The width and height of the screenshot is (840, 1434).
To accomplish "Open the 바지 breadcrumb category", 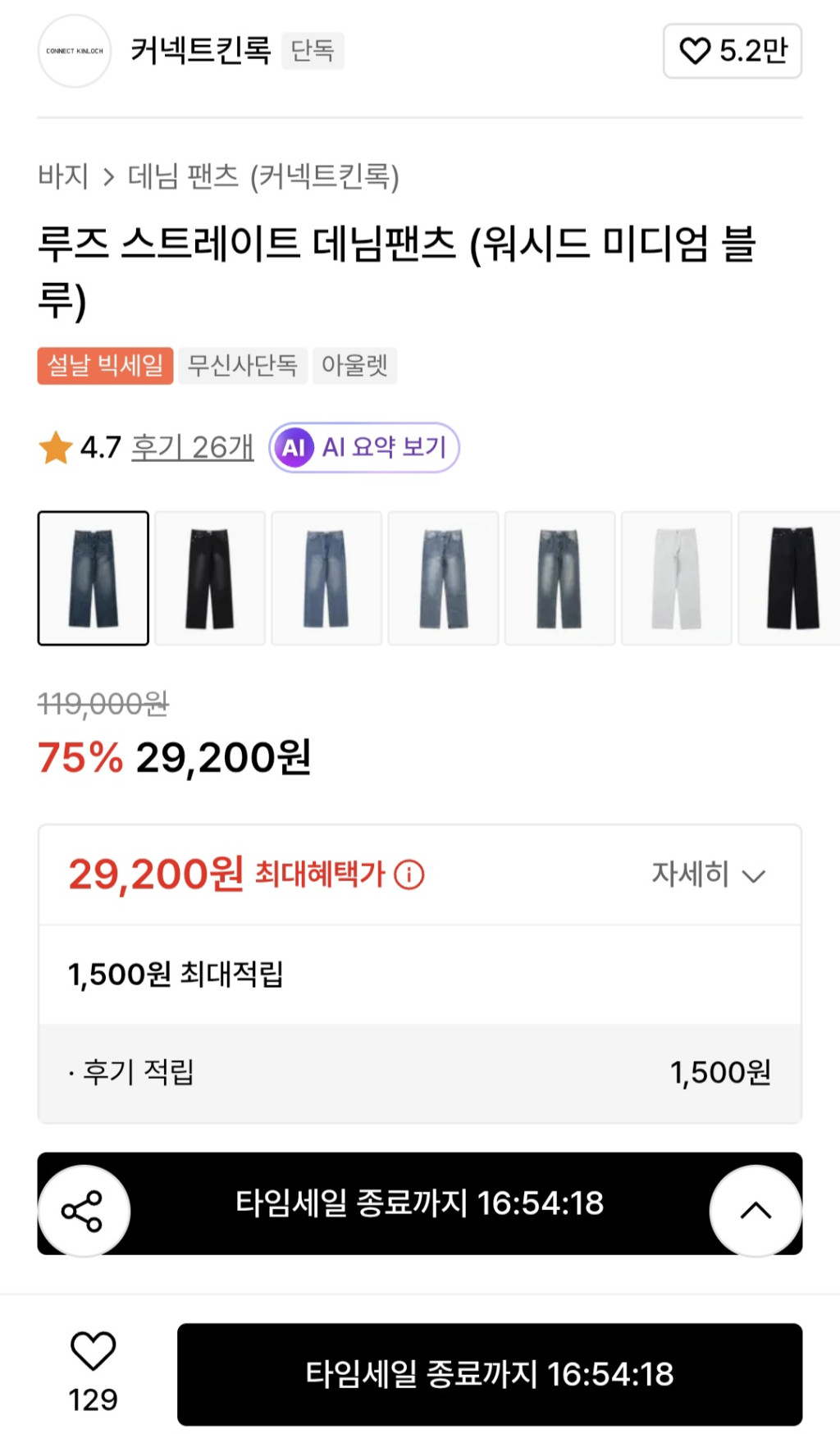I will (63, 176).
